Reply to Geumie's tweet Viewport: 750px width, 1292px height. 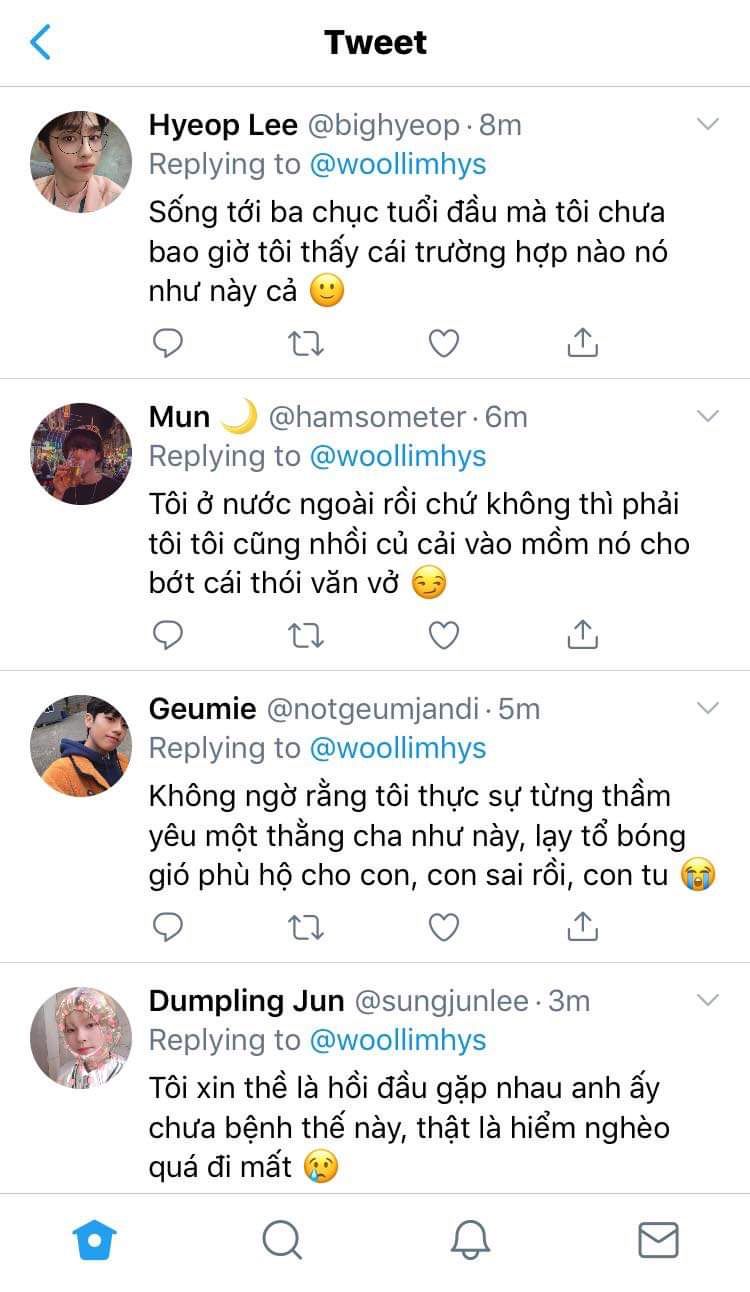(168, 927)
